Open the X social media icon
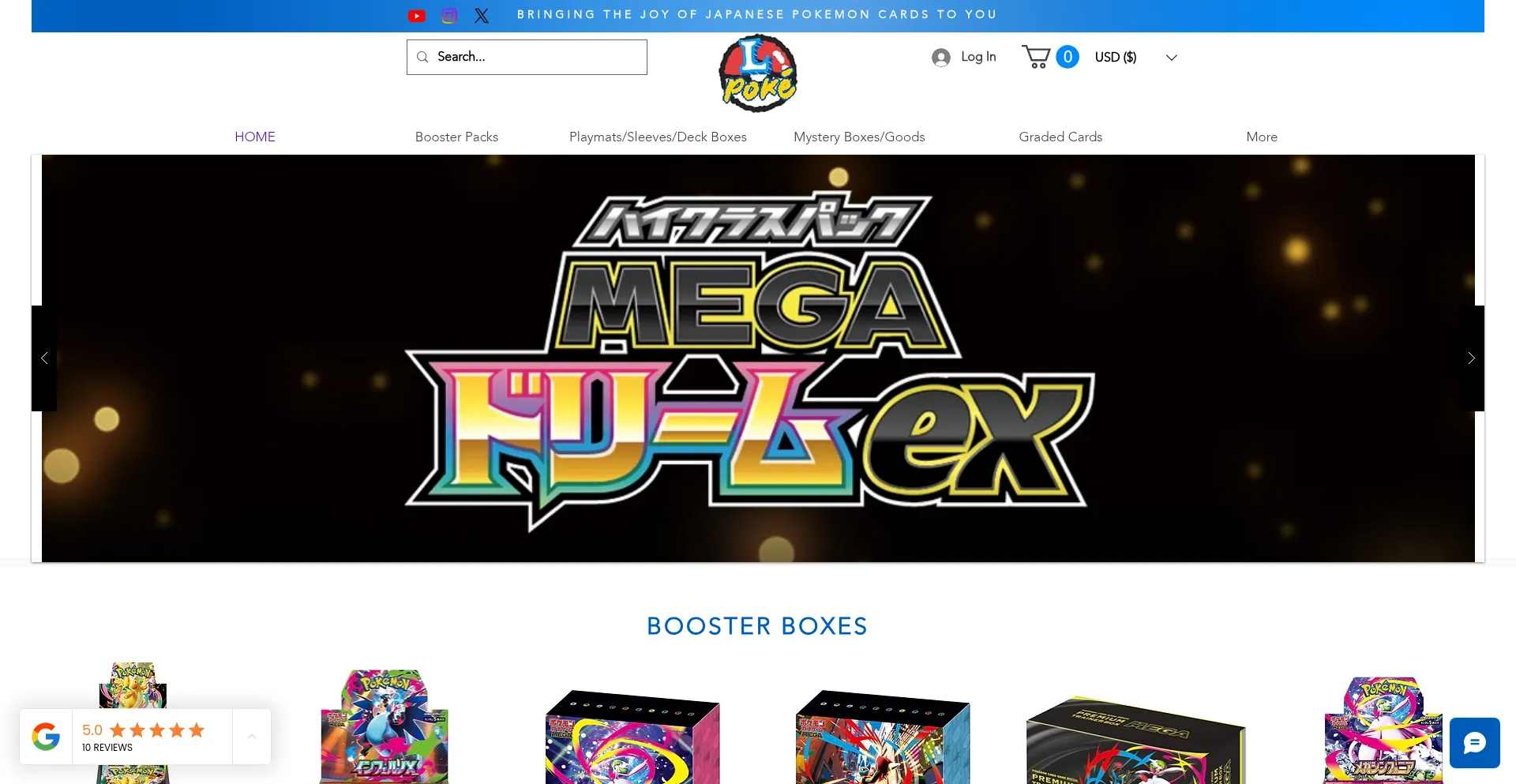Image resolution: width=1516 pixels, height=784 pixels. pos(482,16)
